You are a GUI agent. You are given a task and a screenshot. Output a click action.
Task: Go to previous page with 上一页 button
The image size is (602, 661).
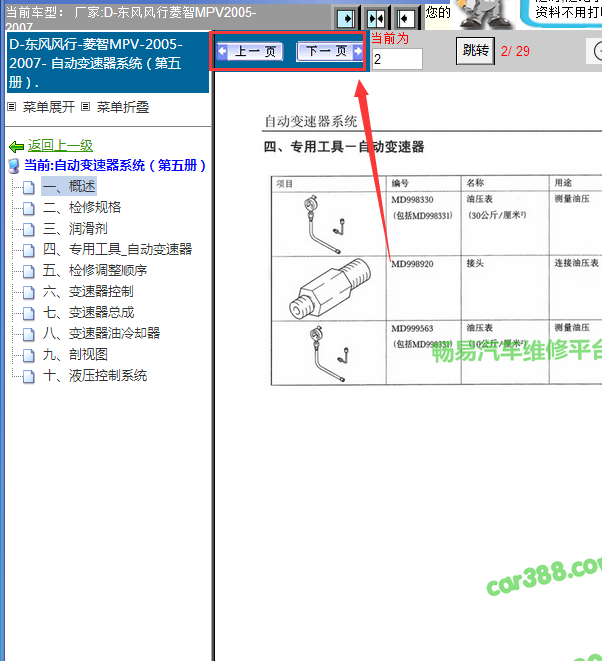(250, 51)
